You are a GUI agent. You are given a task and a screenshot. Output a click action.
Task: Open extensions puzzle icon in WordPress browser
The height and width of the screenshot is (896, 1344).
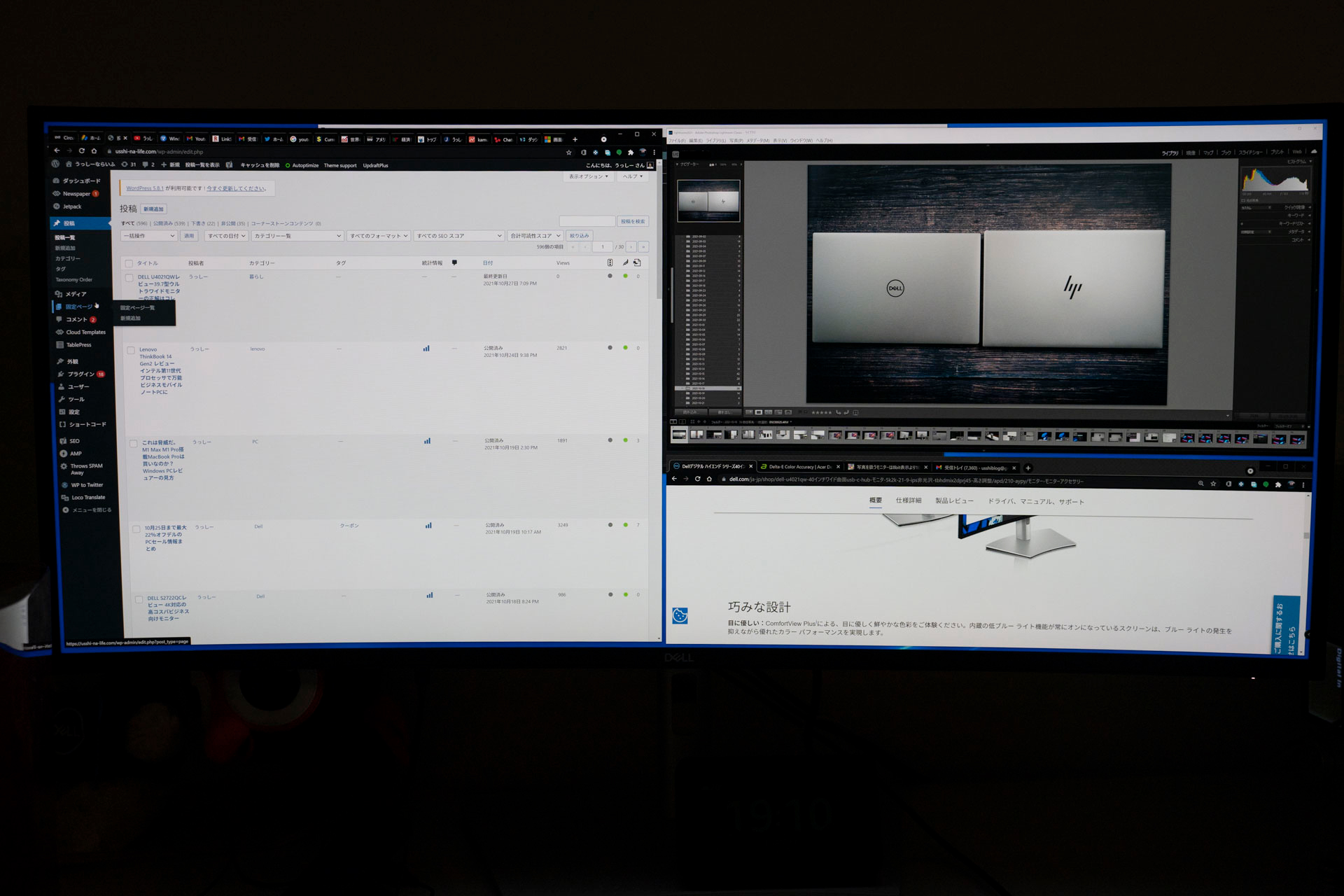click(631, 152)
